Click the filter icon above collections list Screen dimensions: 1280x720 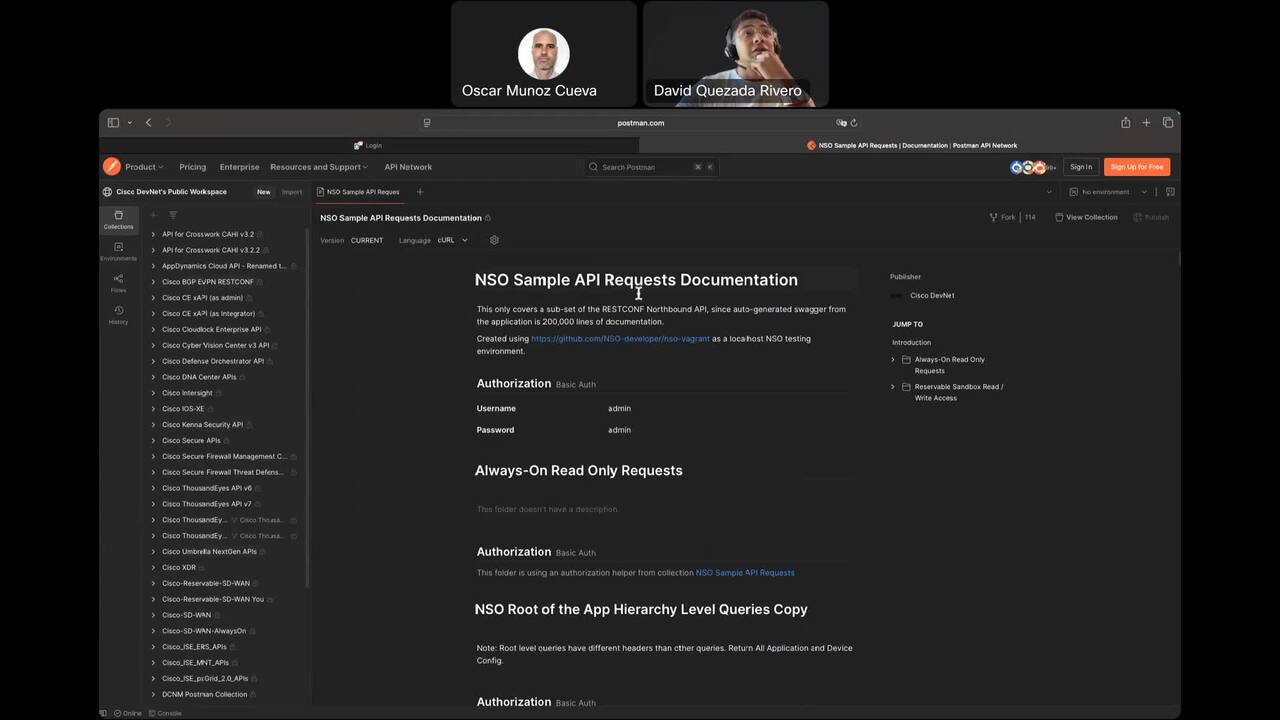pyautogui.click(x=173, y=215)
